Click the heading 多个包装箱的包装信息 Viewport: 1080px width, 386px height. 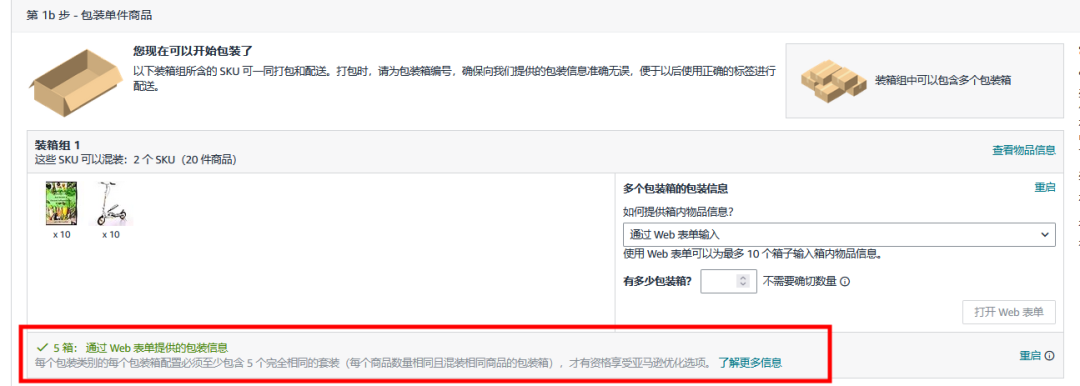[x=676, y=188]
